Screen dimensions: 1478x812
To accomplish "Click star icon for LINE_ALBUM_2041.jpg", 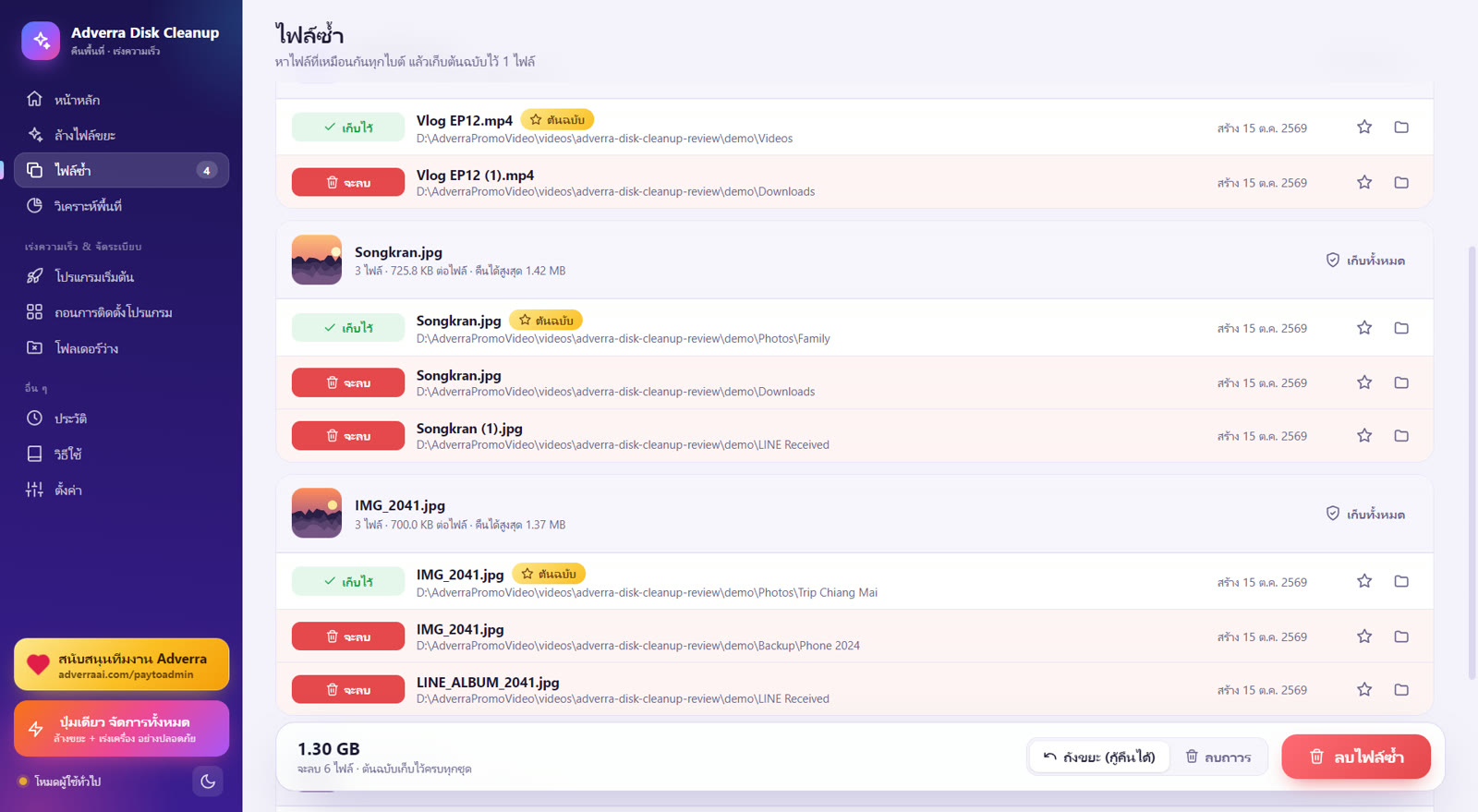I will coord(1364,689).
